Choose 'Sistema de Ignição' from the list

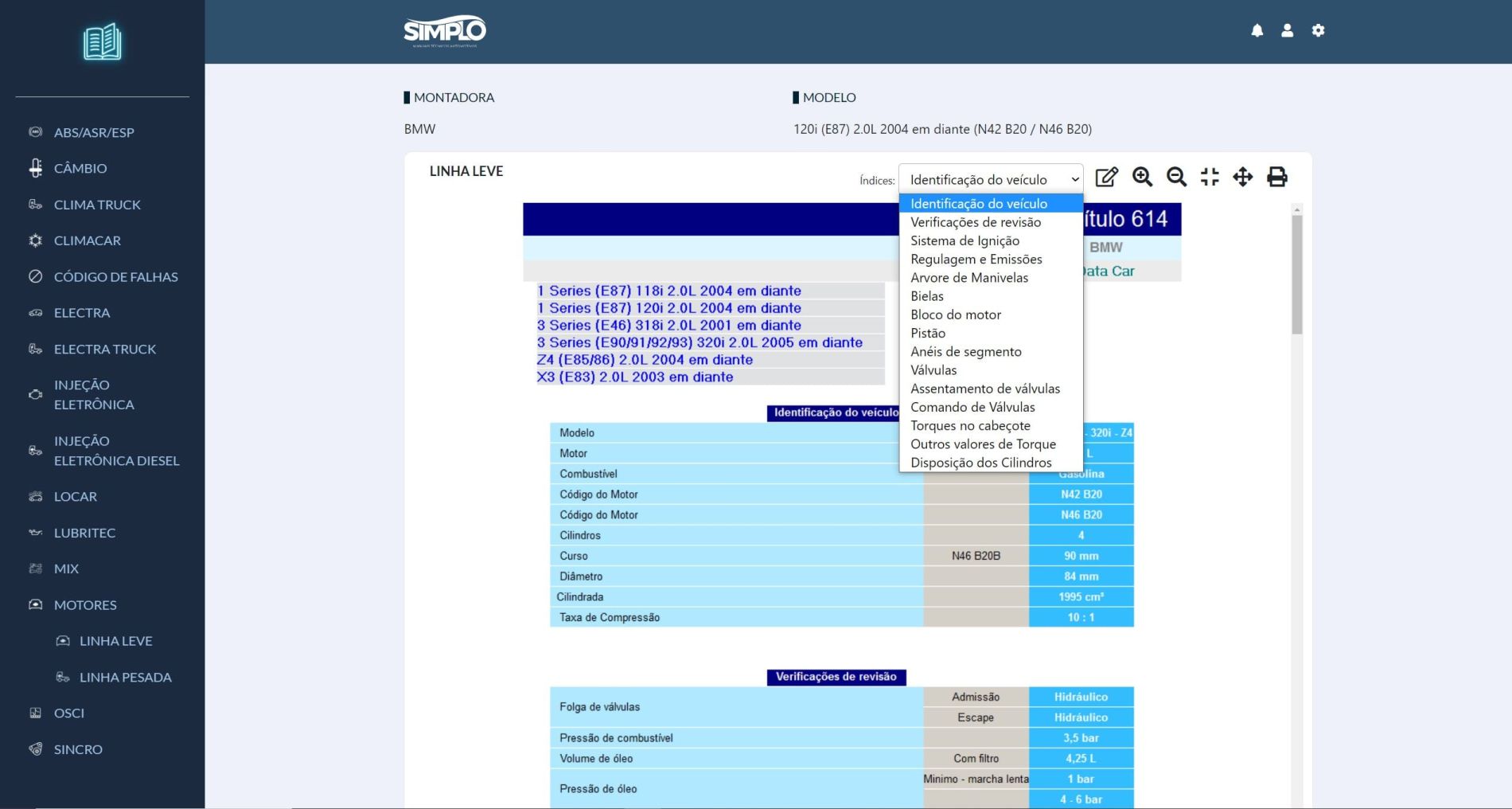(964, 240)
